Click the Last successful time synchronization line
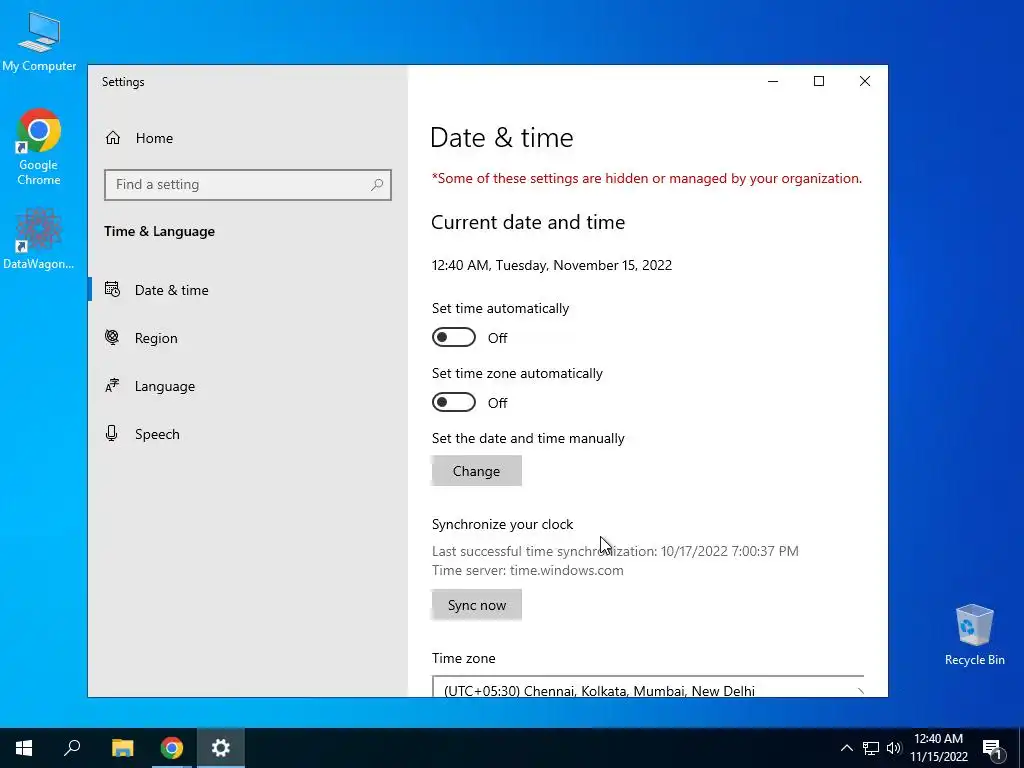Viewport: 1024px width, 768px height. (615, 551)
